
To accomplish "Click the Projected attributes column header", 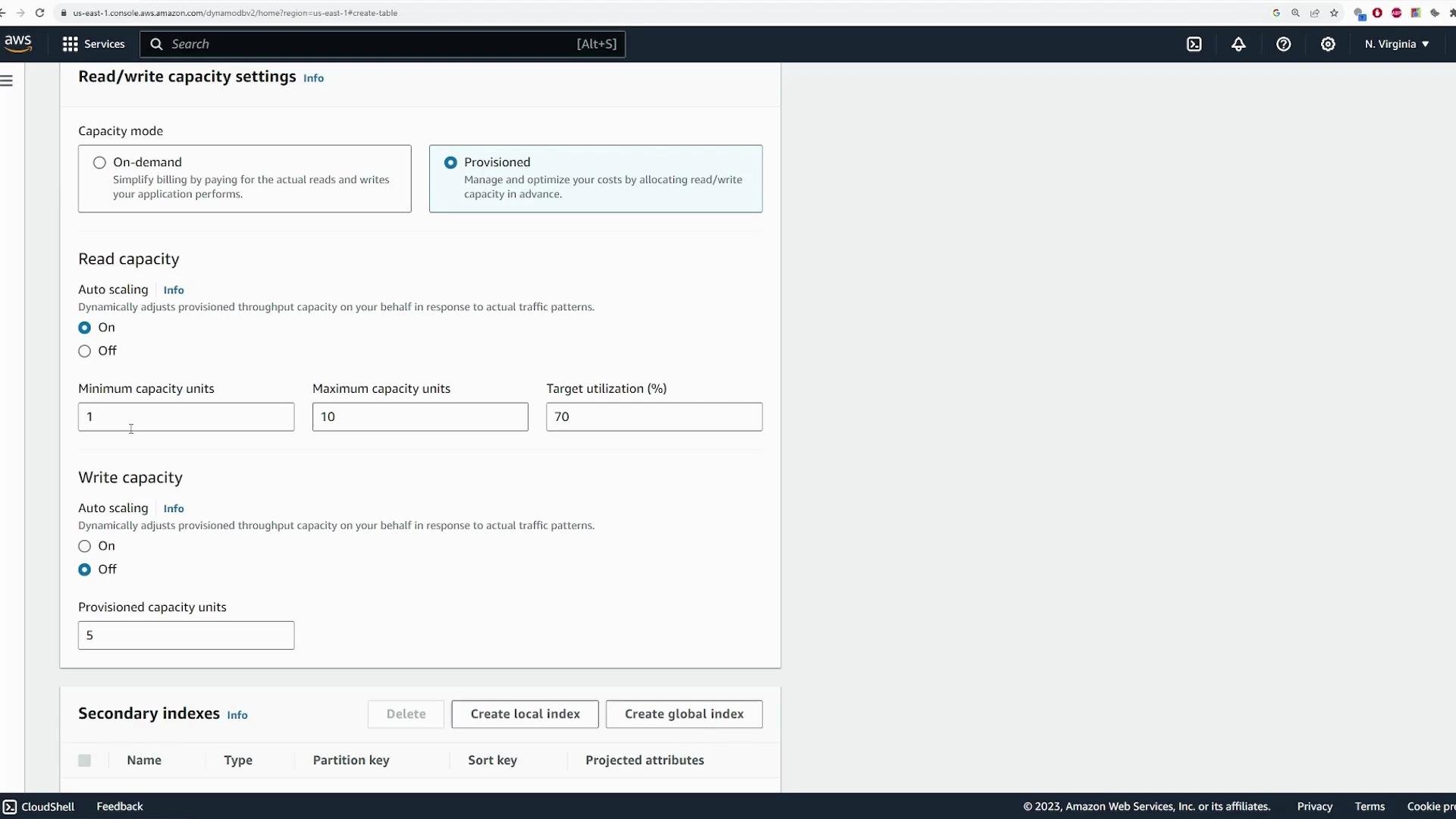I will (645, 761).
